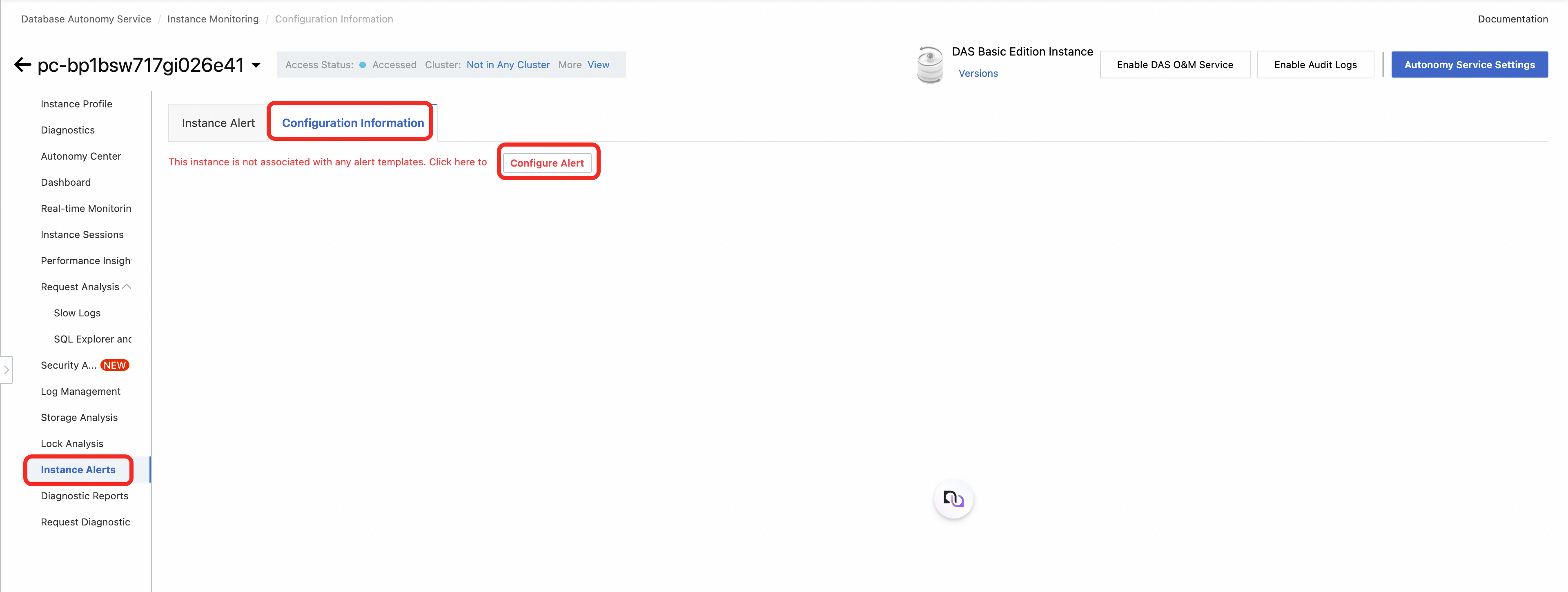Select Slow Logs under Request Analysis
Viewport: 1568px width, 592px height.
(77, 313)
